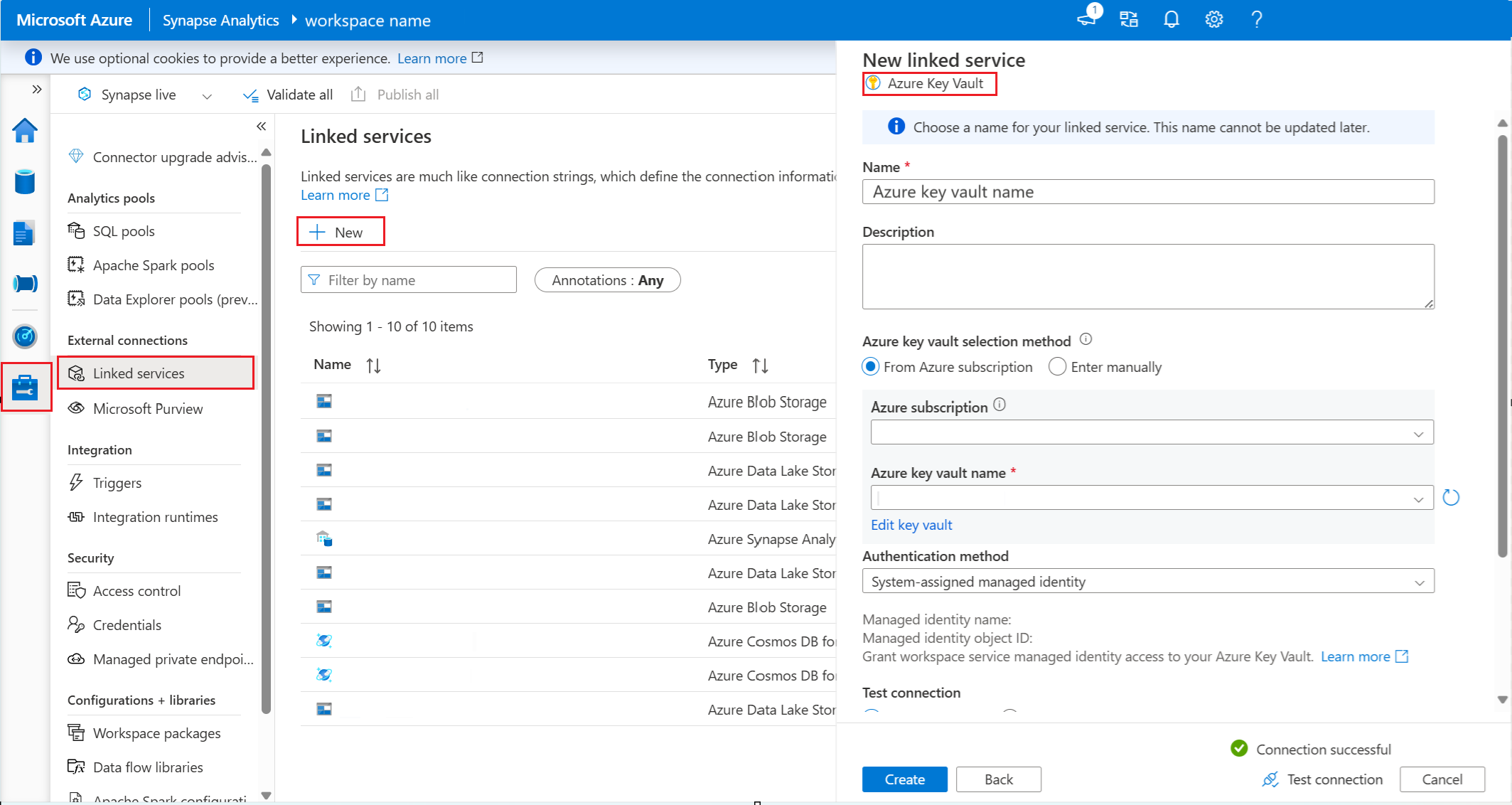Select the From Azure subscription option
Screen dimensions: 1512x805
click(x=870, y=366)
